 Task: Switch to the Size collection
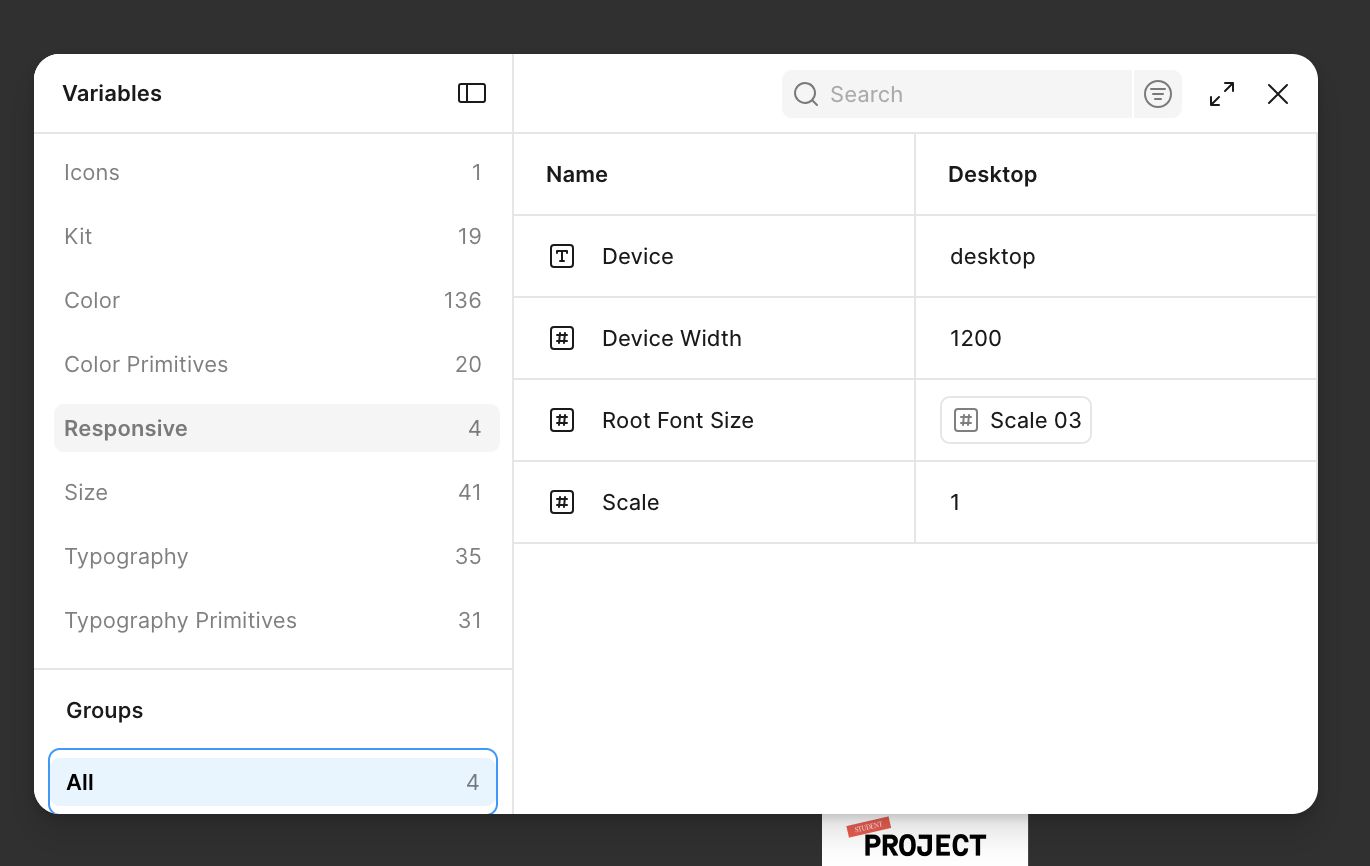277,492
